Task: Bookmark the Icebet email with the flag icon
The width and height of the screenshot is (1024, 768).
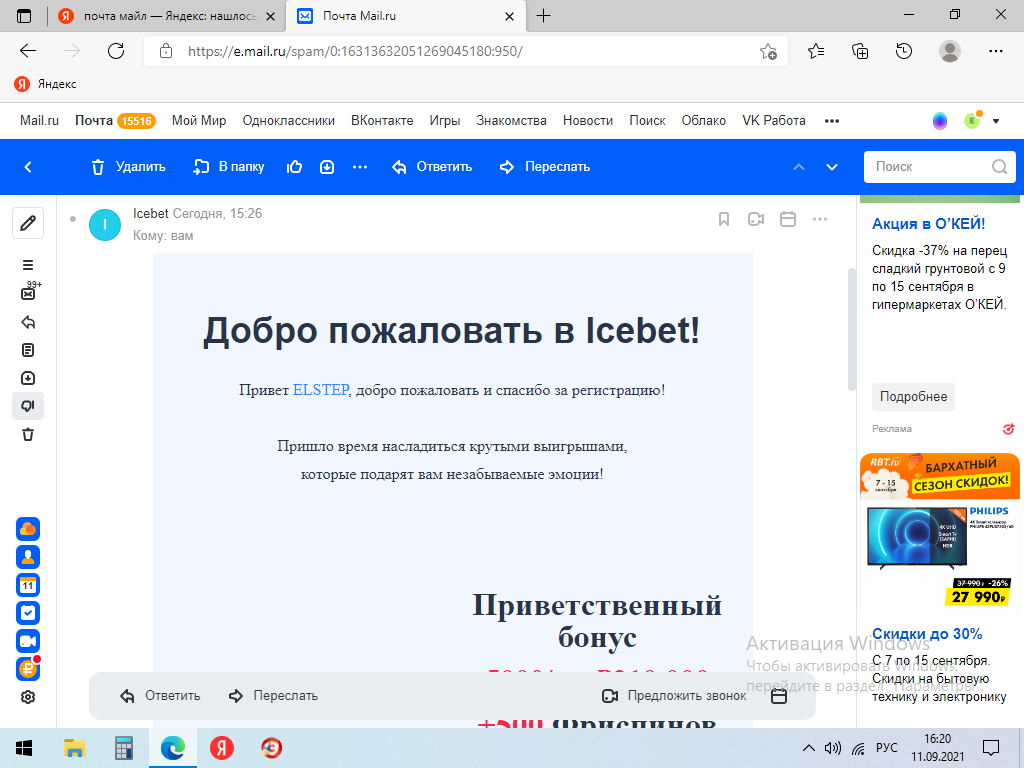Action: 724,218
